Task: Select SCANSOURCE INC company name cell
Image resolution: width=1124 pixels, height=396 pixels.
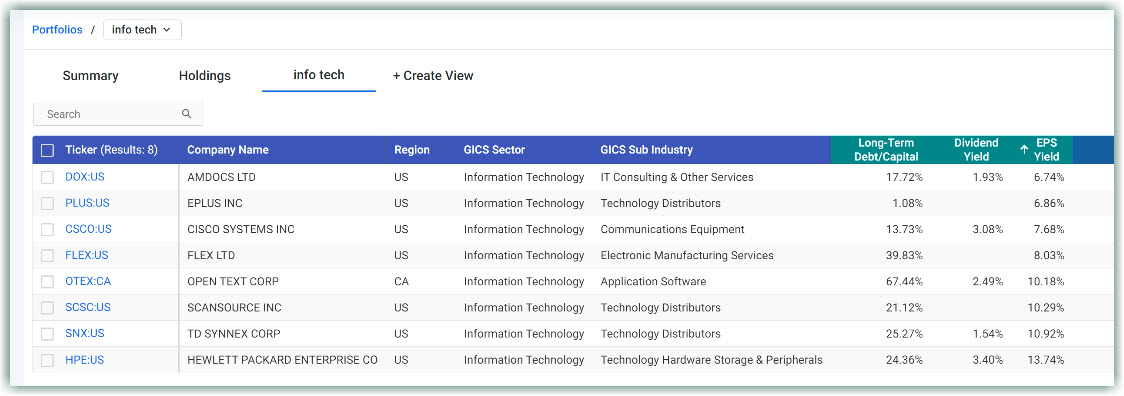Action: point(234,307)
